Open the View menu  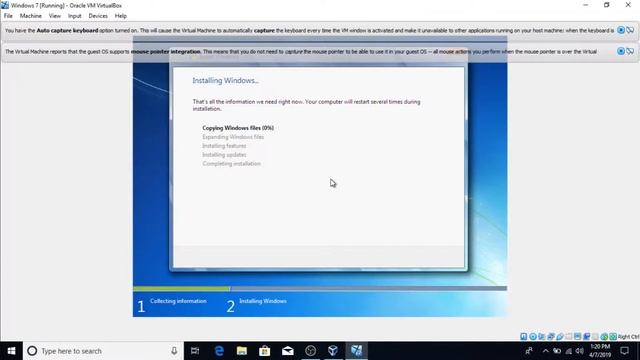pos(55,16)
